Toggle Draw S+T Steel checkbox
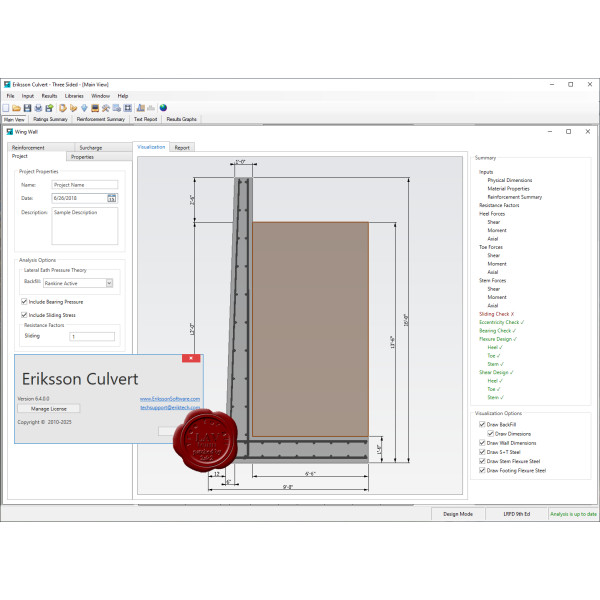This screenshot has height=600, width=600. tap(482, 452)
